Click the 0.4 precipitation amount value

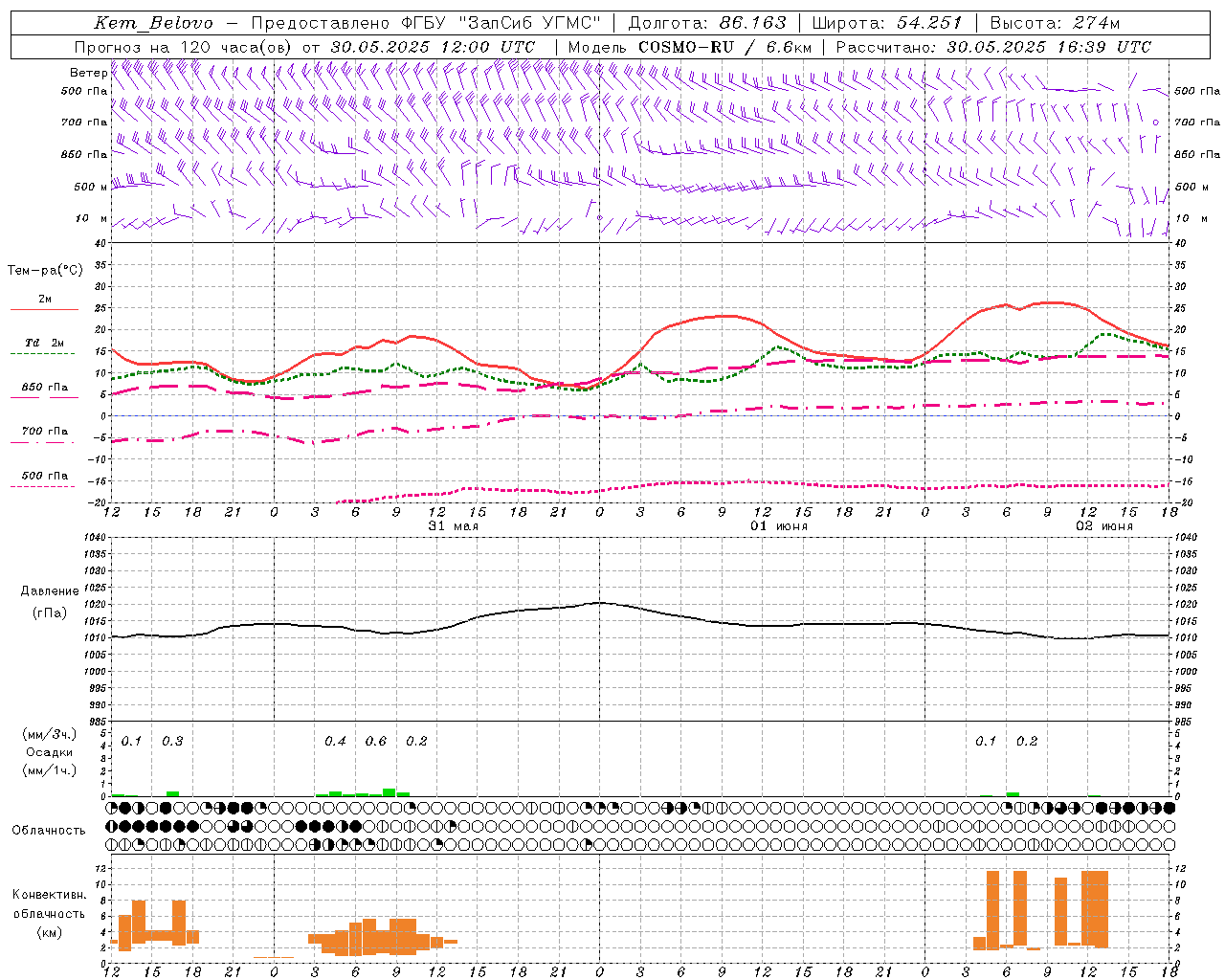[335, 742]
